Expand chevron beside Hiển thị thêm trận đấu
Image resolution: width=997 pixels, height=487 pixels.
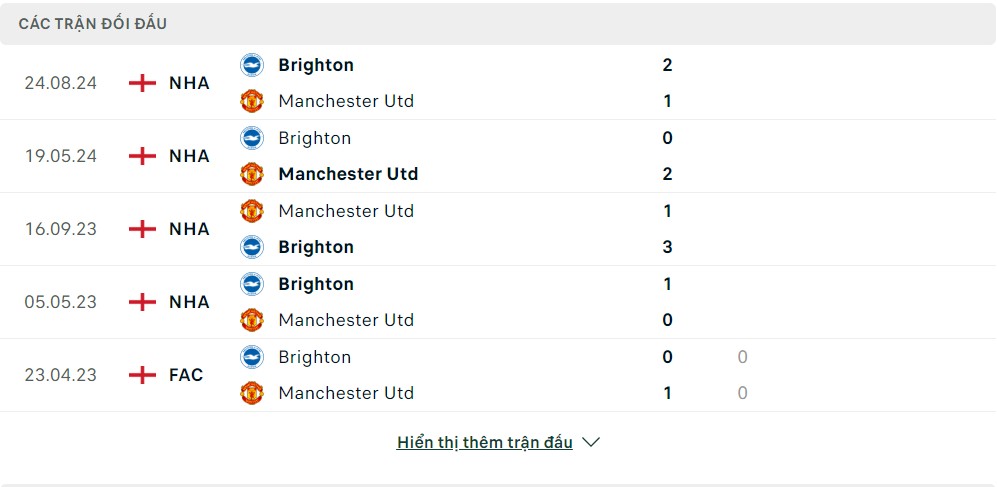click(x=591, y=442)
